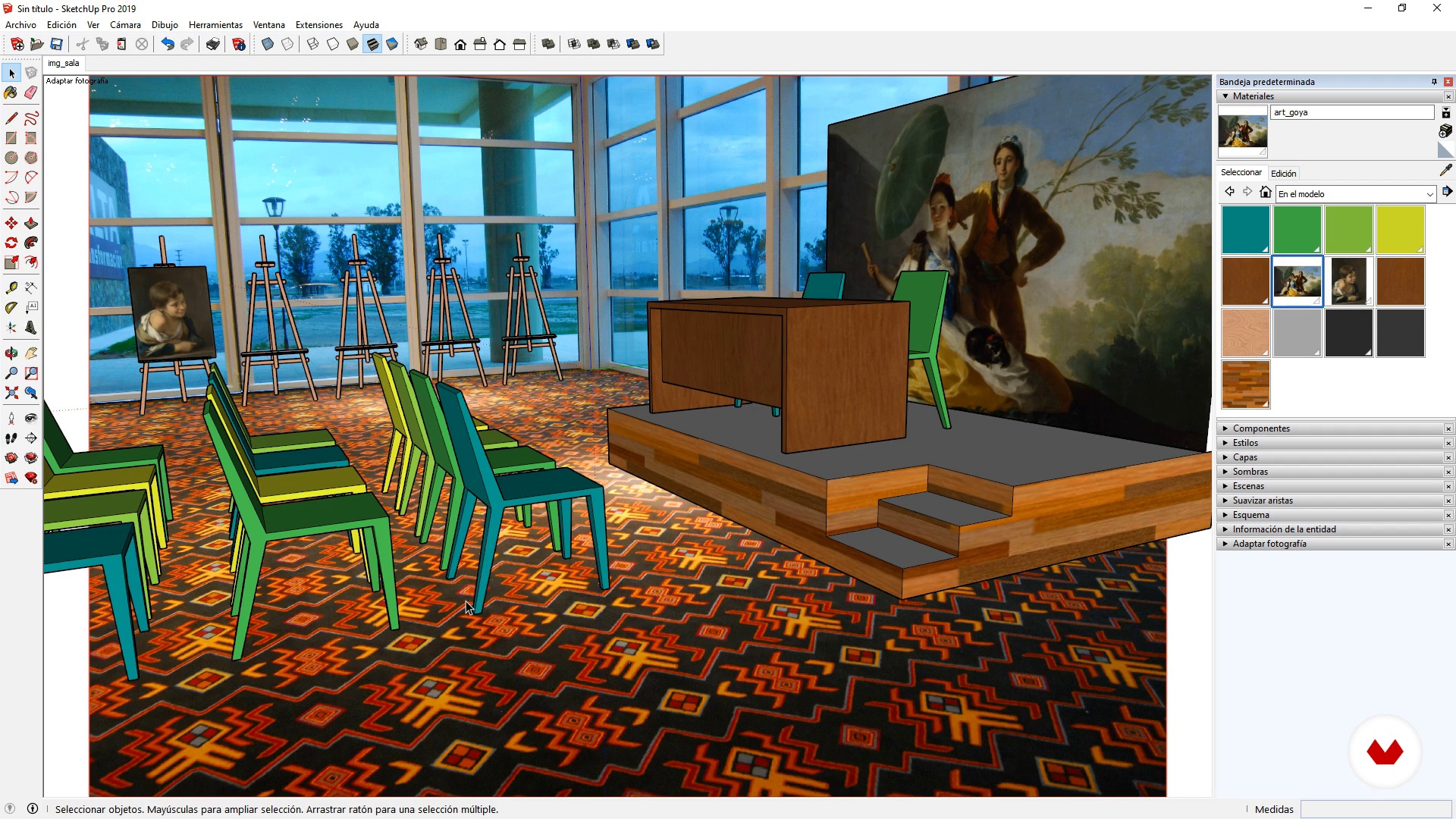Open the Model Info icon
The image size is (1456, 819).
[x=239, y=44]
